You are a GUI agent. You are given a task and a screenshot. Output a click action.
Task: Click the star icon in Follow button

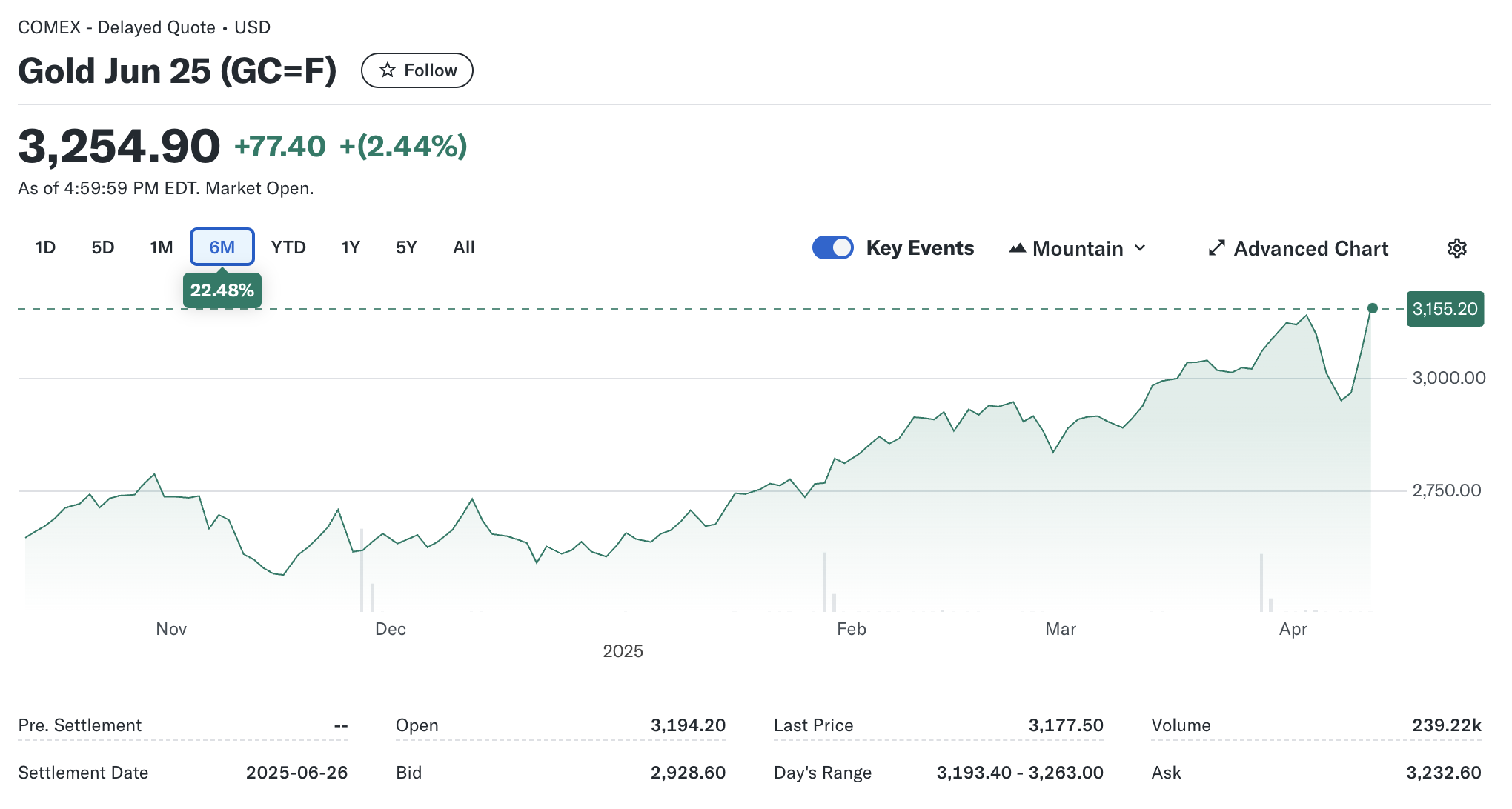[x=387, y=70]
